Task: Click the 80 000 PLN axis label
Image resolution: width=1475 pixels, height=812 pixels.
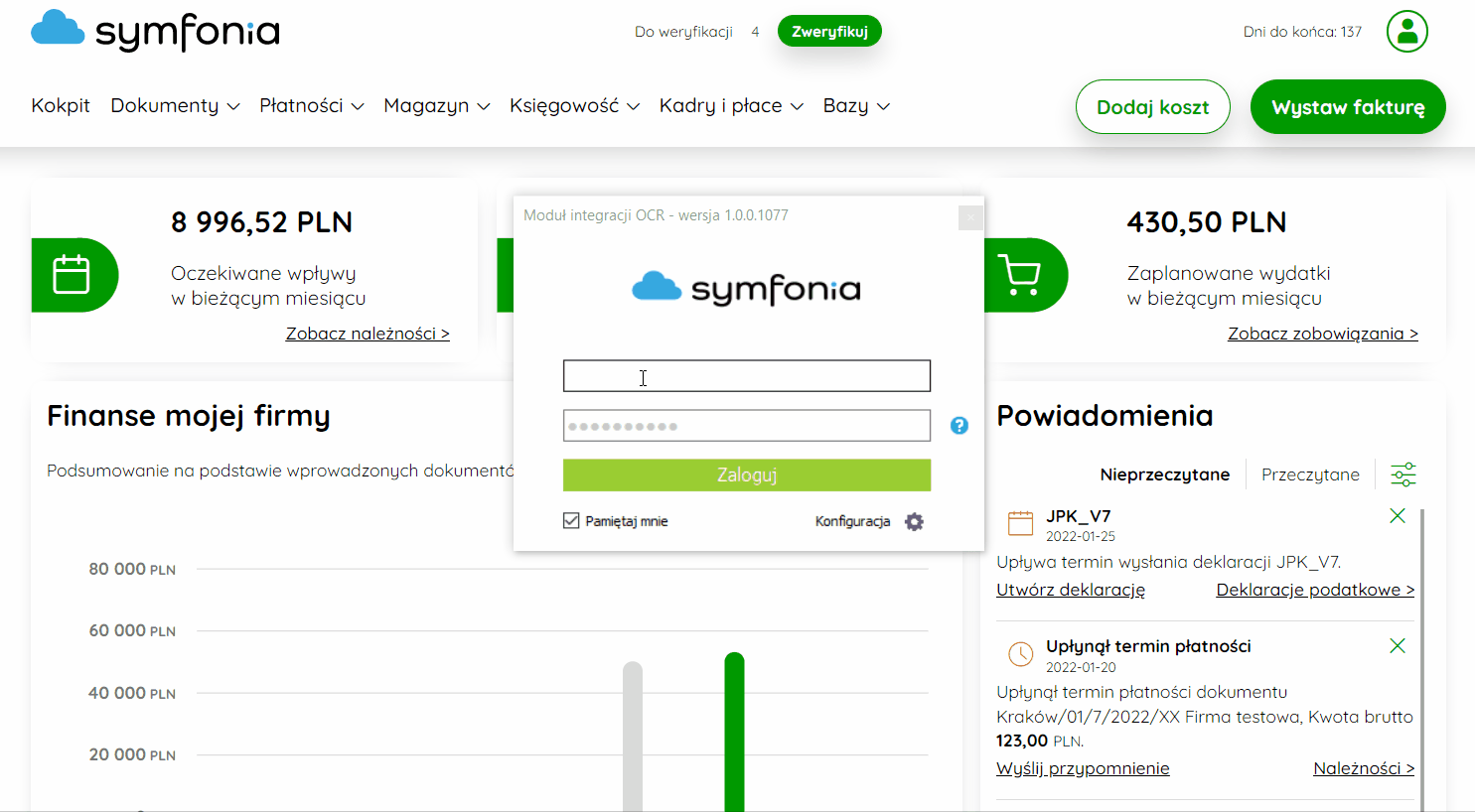Action: coord(132,569)
